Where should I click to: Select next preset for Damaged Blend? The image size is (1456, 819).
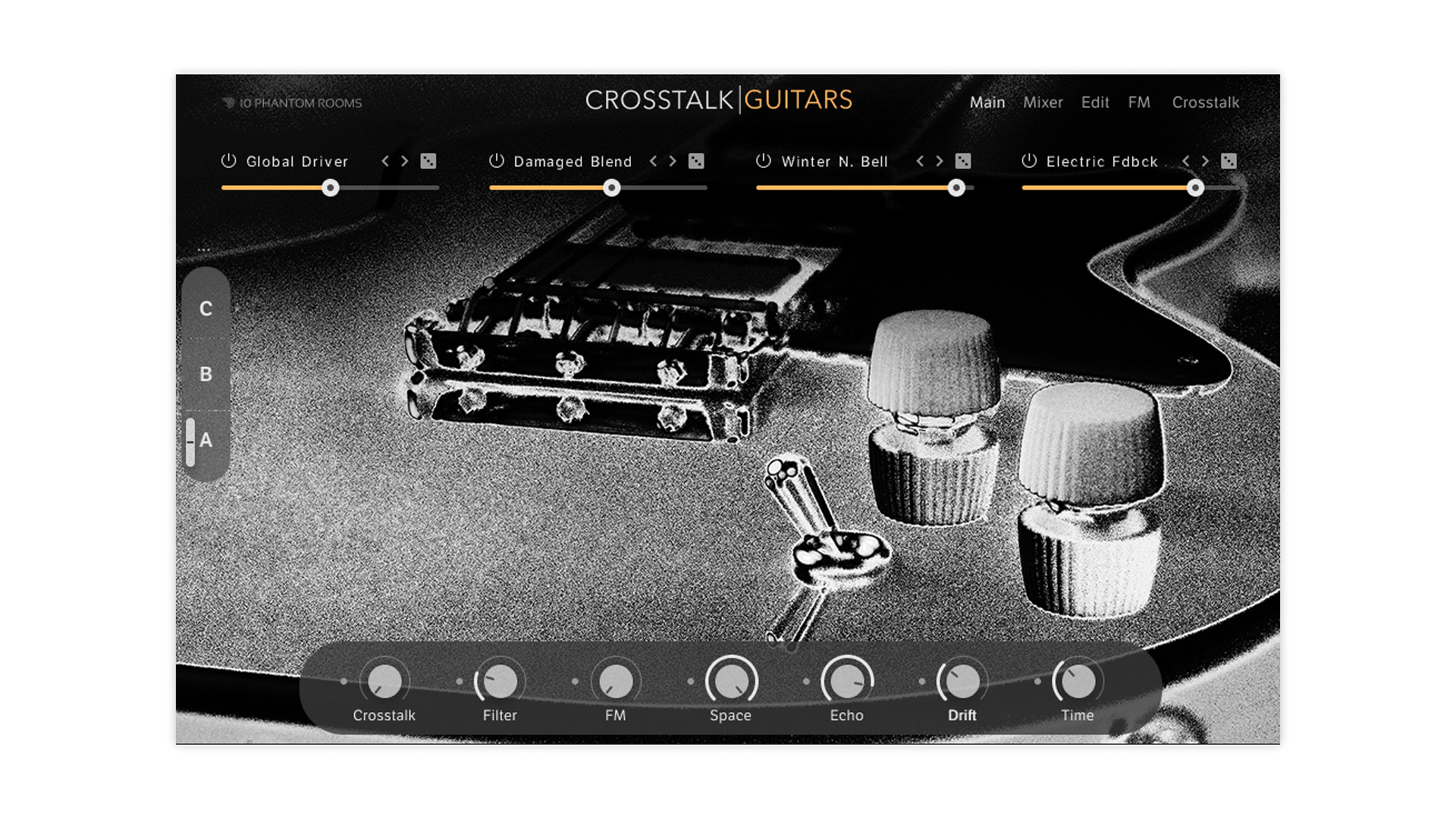click(x=673, y=161)
